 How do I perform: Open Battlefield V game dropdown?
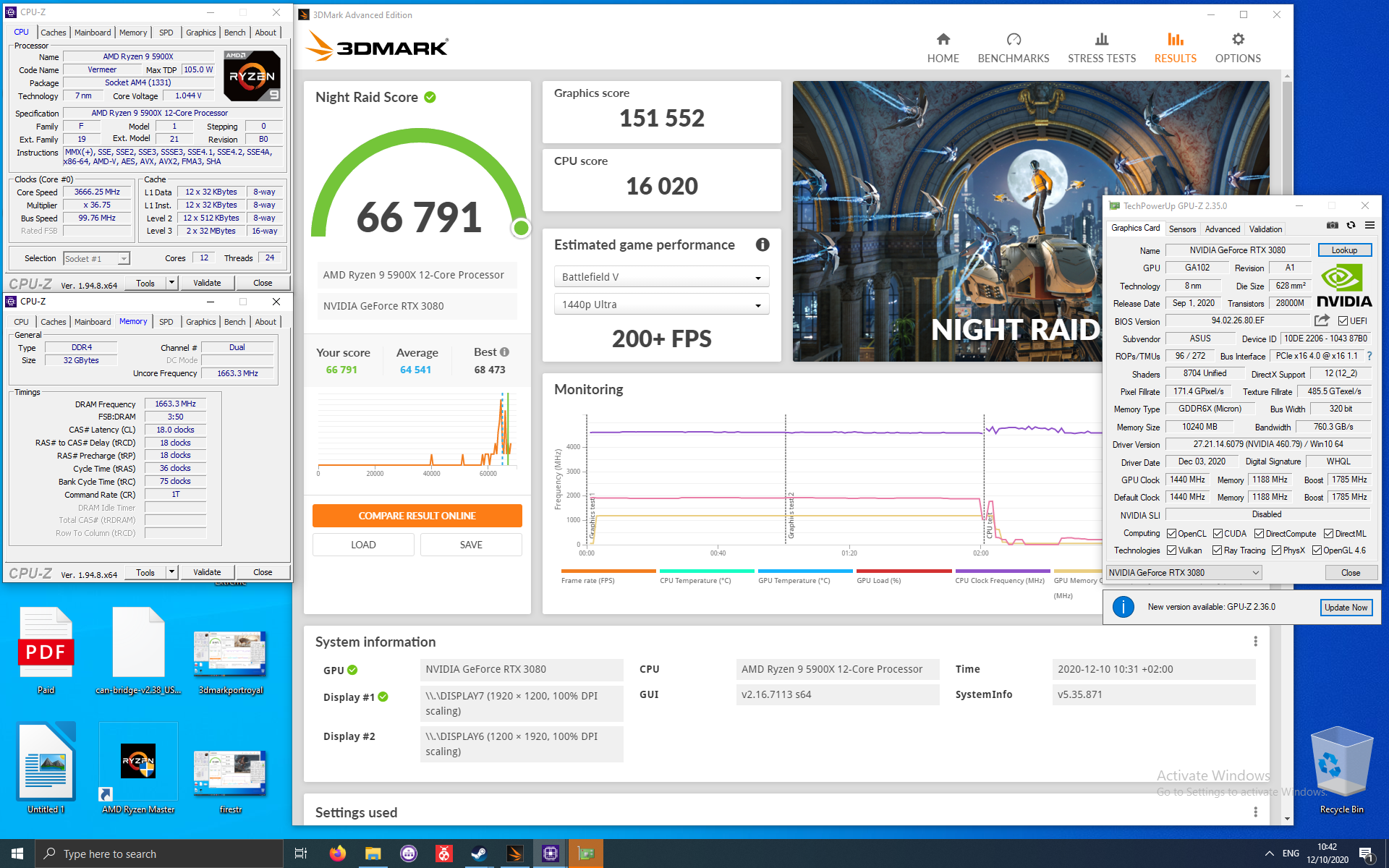point(661,277)
